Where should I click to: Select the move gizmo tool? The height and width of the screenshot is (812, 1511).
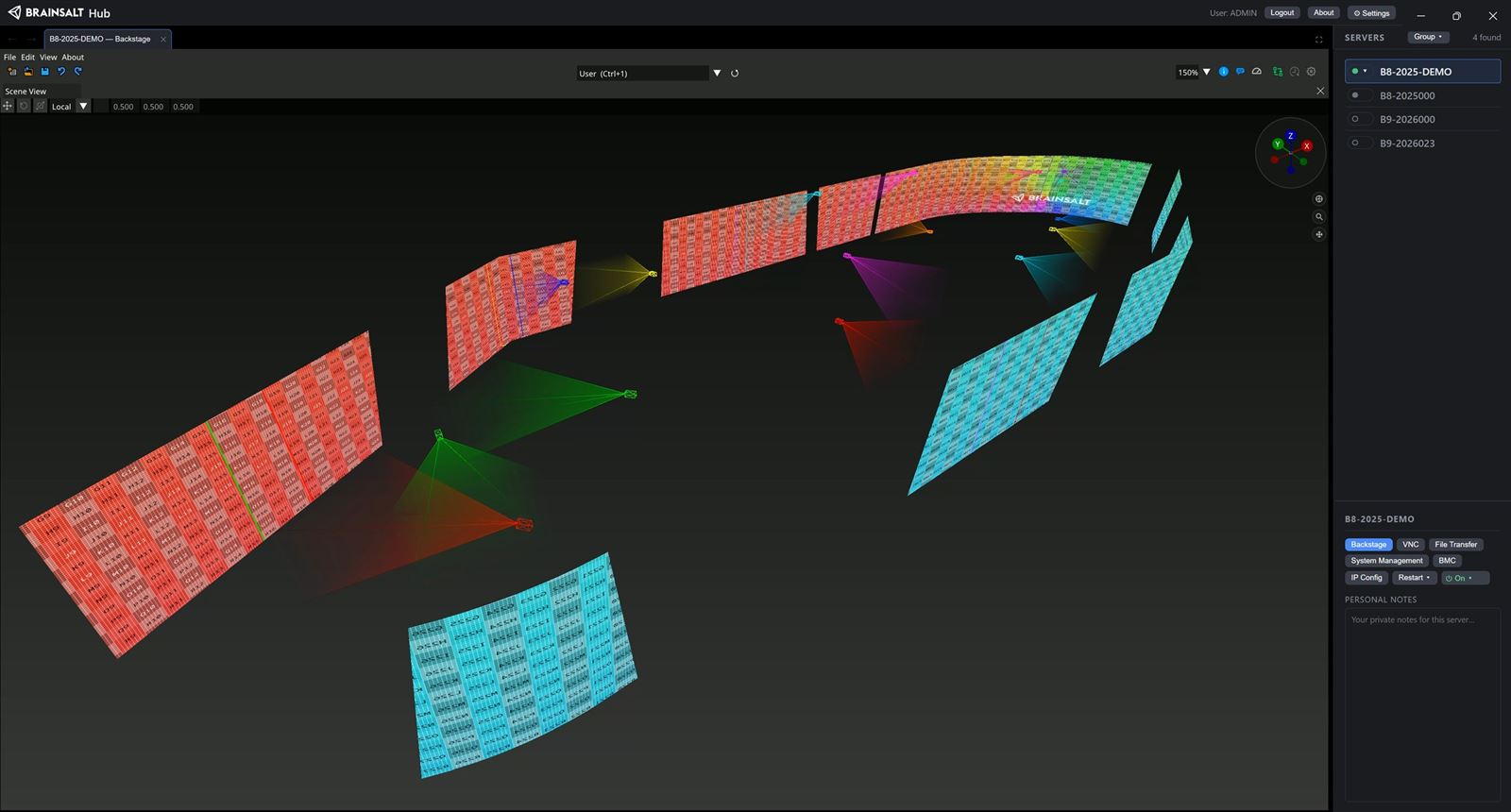[x=8, y=106]
